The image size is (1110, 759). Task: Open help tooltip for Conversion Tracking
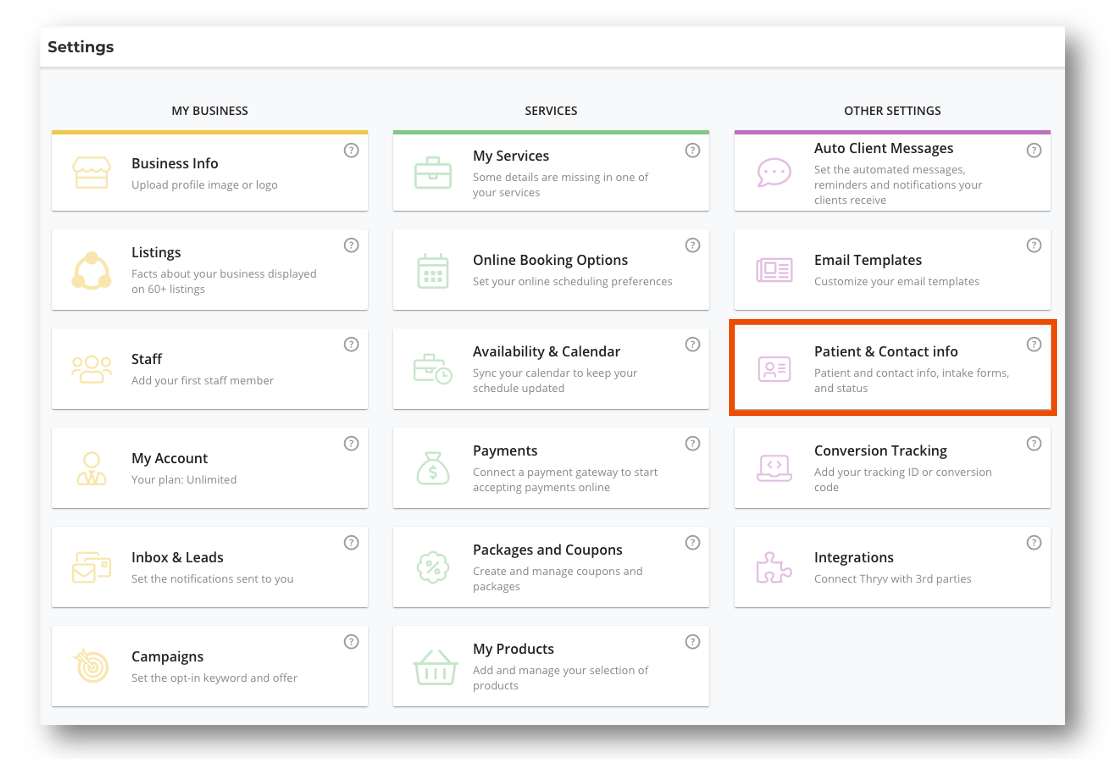(x=1034, y=443)
